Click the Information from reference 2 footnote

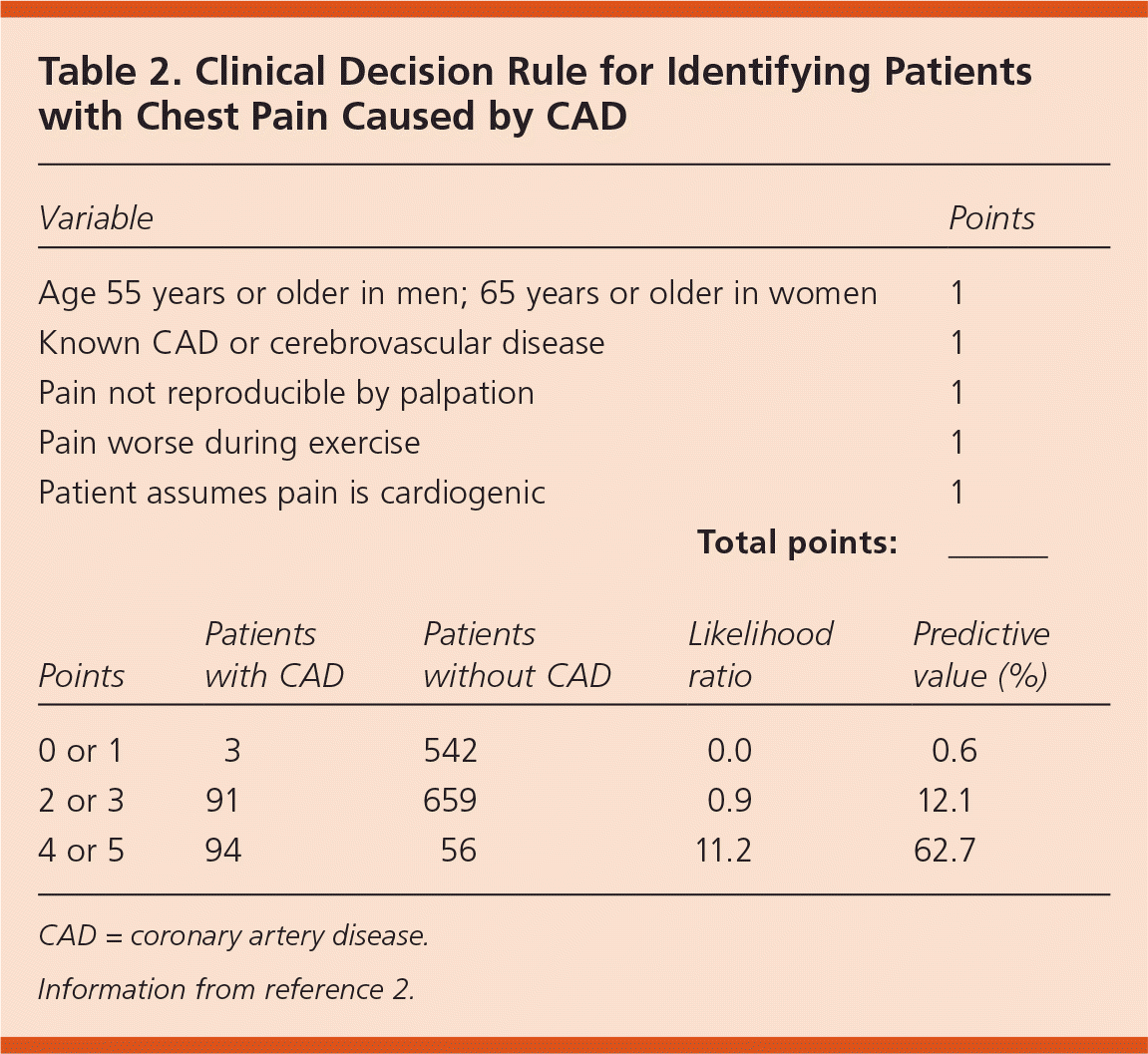(x=225, y=989)
